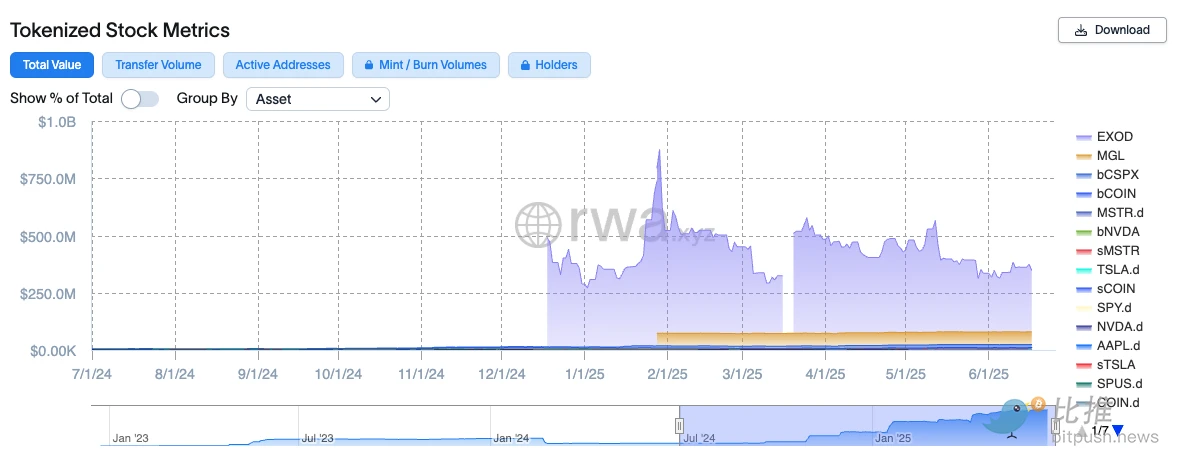The width and height of the screenshot is (1179, 464).
Task: Toggle MGL series in legend
Action: 1102,156
